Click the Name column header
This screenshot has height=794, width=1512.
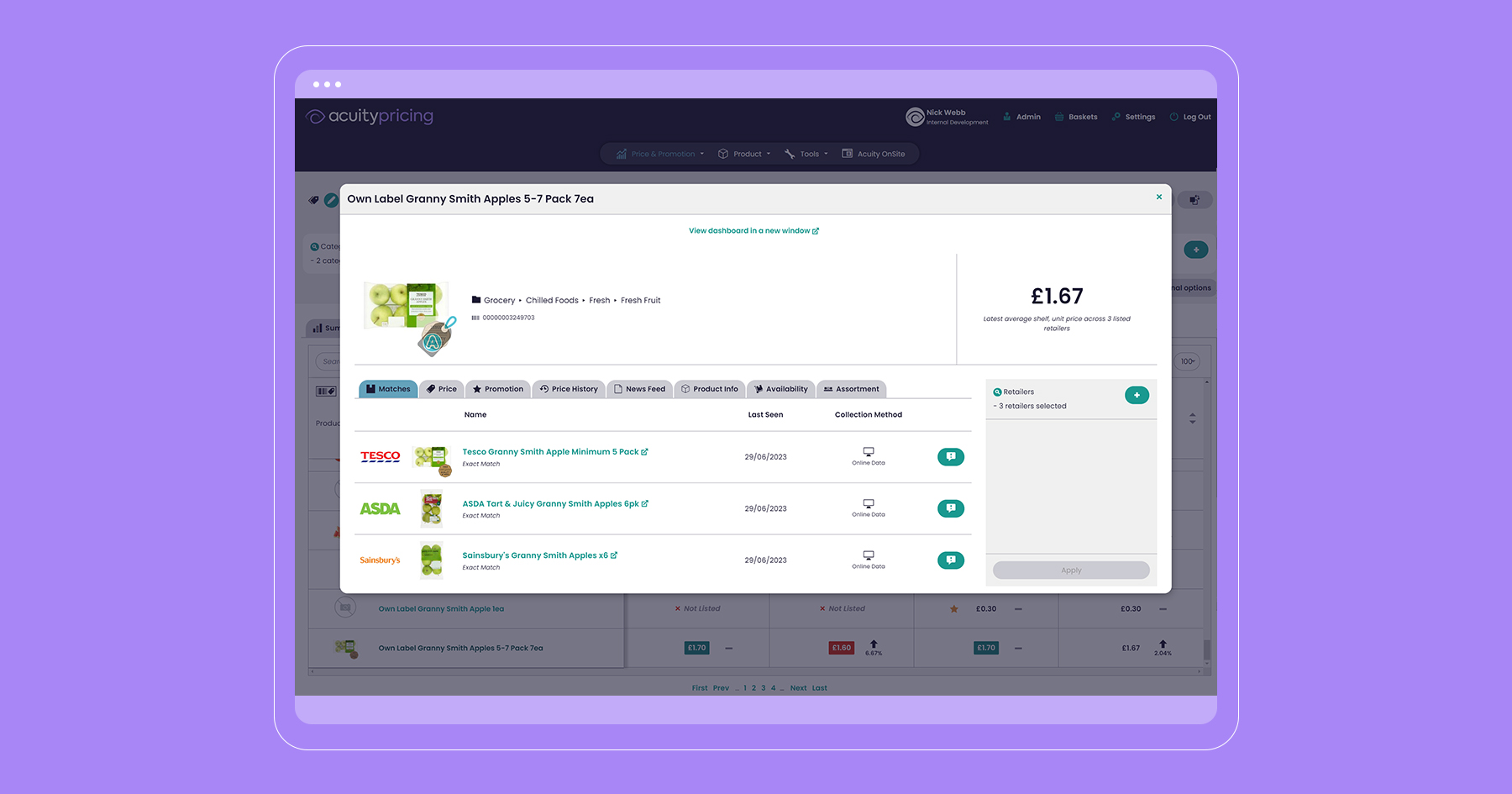[475, 415]
